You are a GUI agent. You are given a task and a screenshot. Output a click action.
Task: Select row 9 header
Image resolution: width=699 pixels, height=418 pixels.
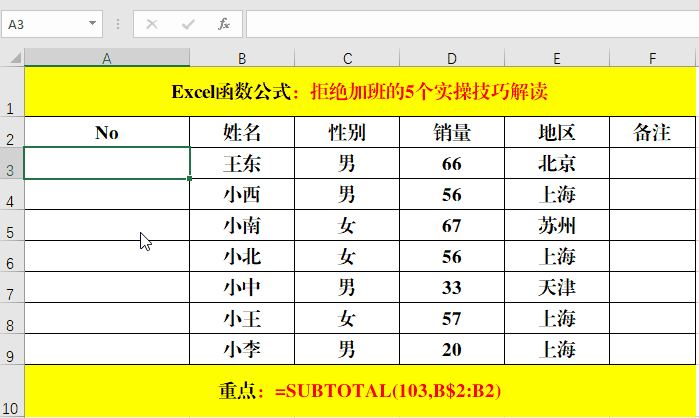[x=12, y=349]
